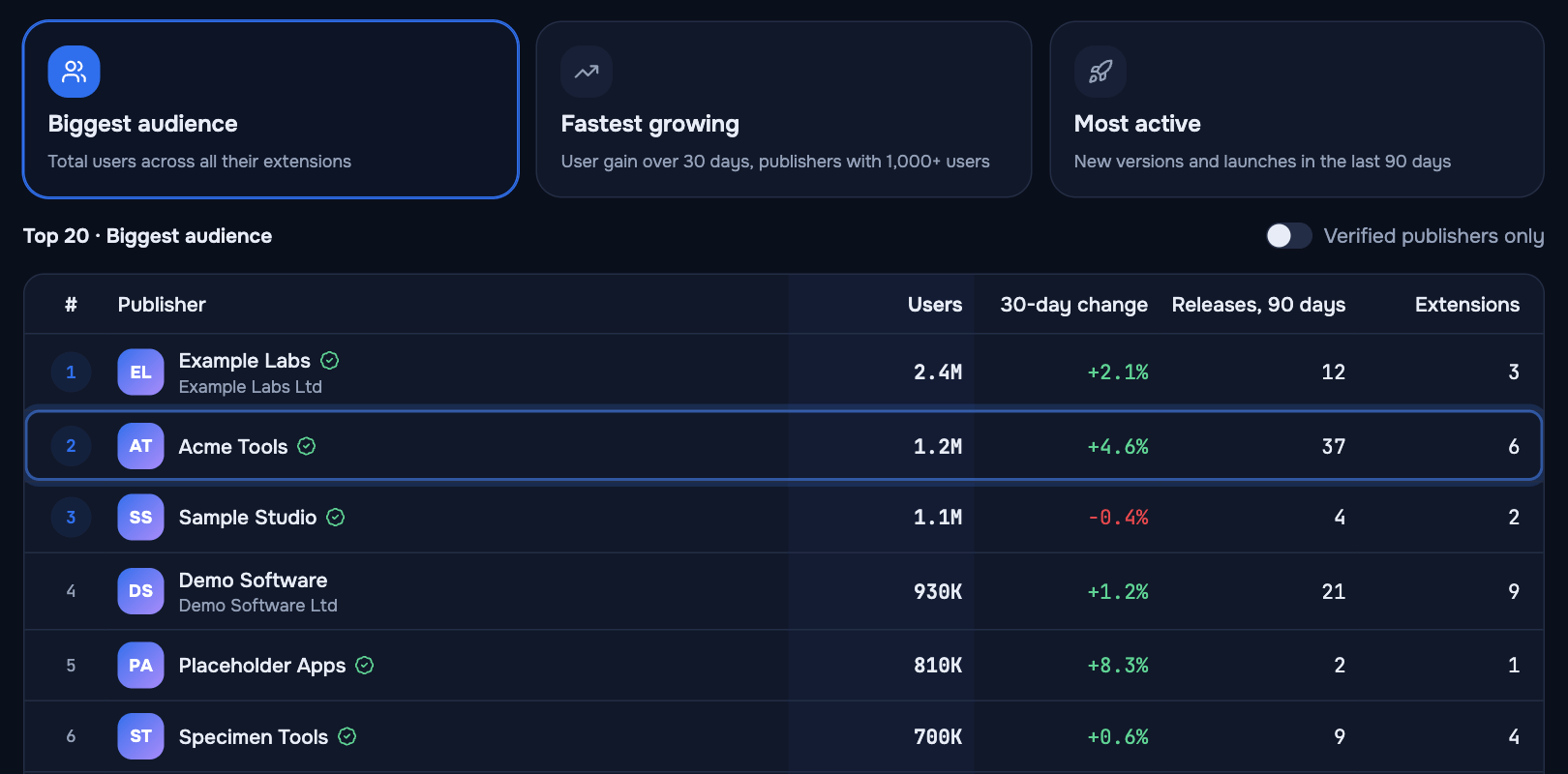1568x774 pixels.
Task: Click the AT avatar for Acme Tools
Action: click(x=140, y=446)
